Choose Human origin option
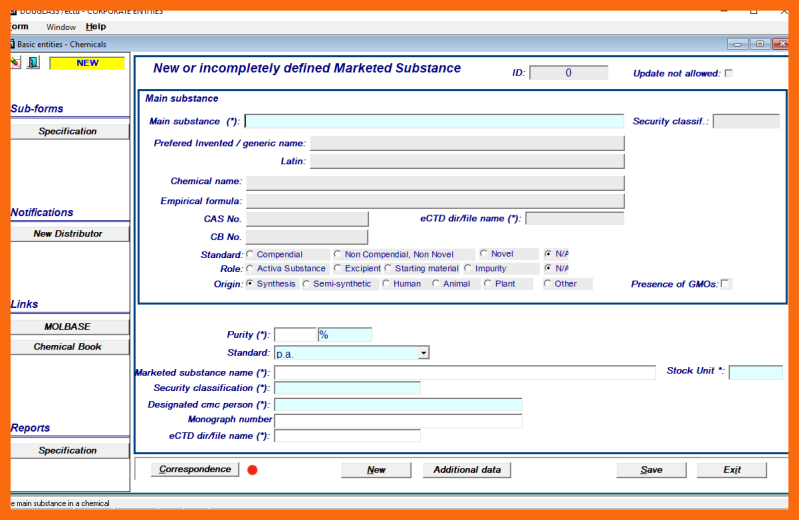The width and height of the screenshot is (799, 520). point(386,283)
